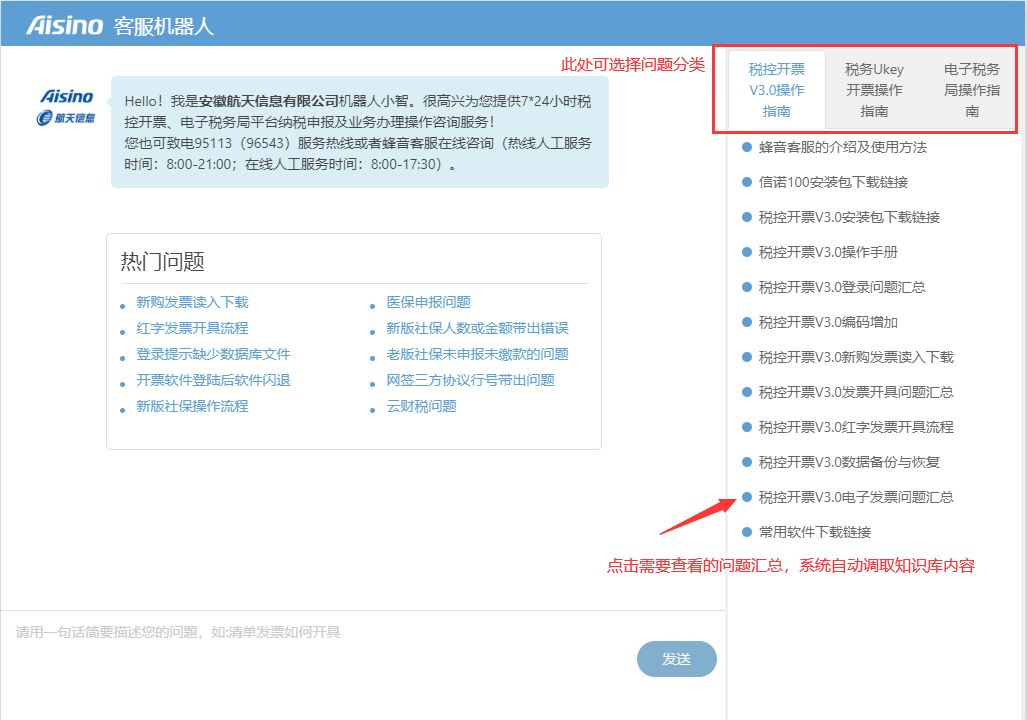
Task: Open 税控开票V3.0登录问题汇总
Action: pos(842,287)
